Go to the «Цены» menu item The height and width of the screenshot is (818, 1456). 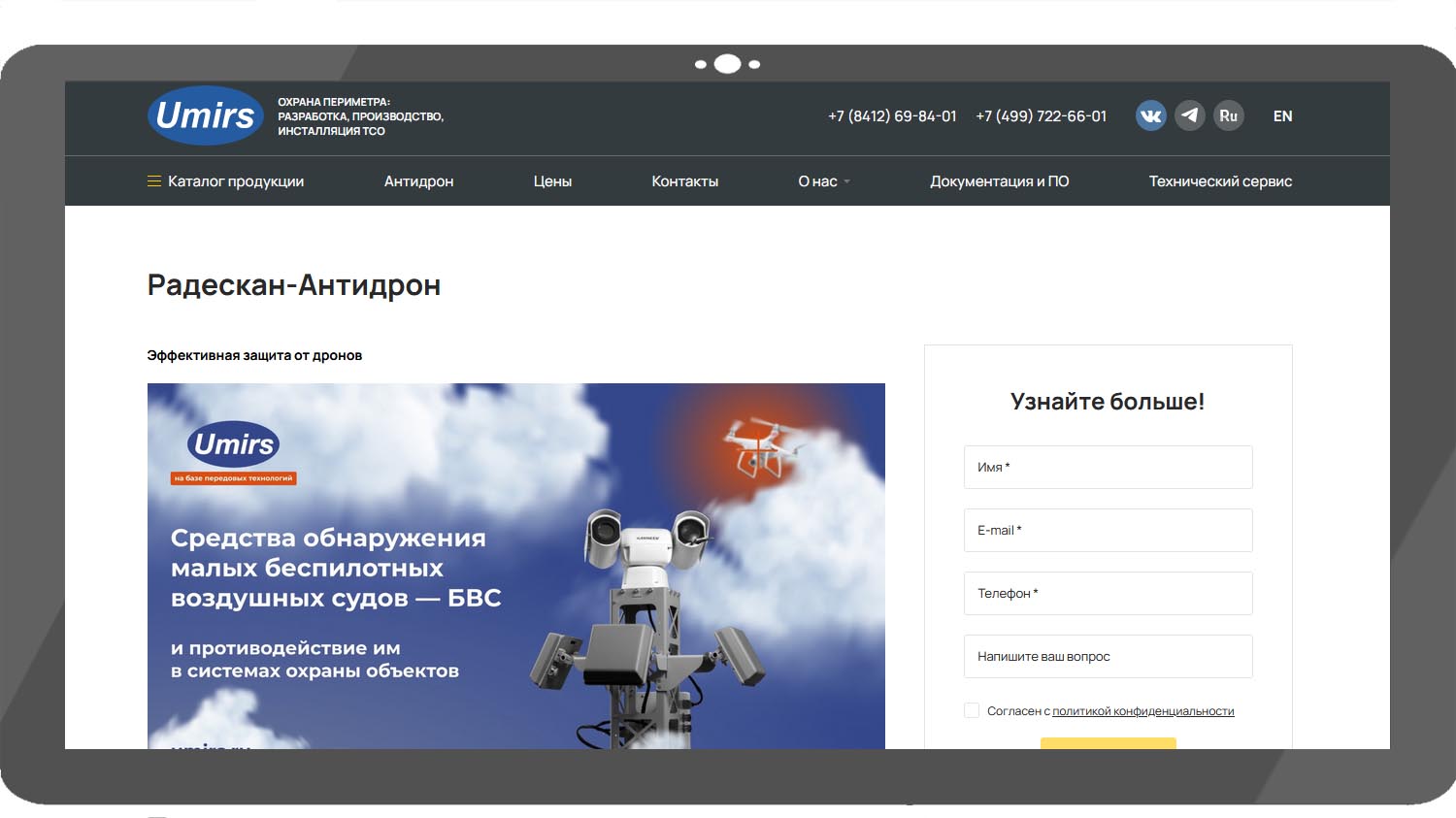click(x=552, y=181)
